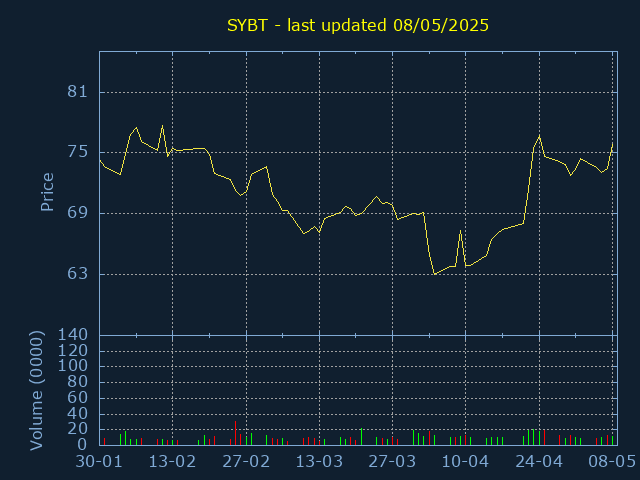Image resolution: width=640 pixels, height=480 pixels.
Task: Click the price axis label 63
Action: point(78,273)
